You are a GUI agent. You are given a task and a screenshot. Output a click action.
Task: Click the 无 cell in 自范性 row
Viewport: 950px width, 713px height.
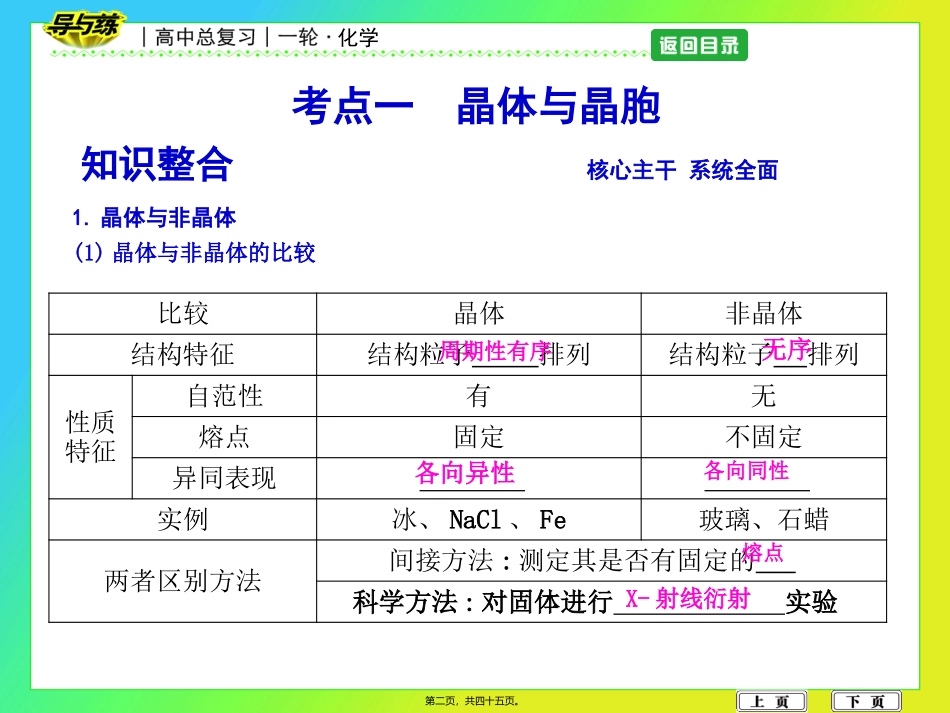tap(764, 396)
